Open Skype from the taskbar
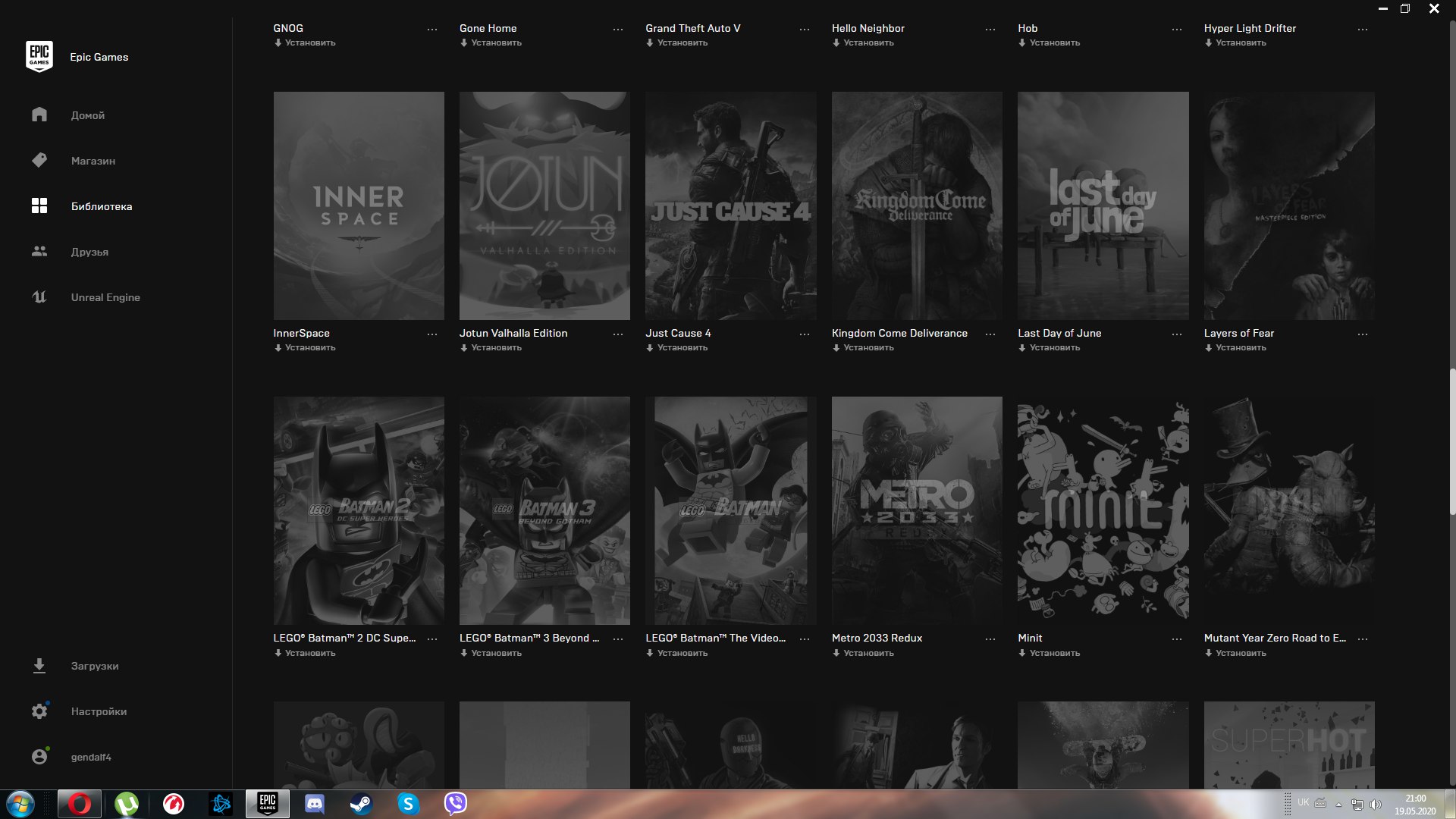This screenshot has height=819, width=1456. click(x=408, y=804)
